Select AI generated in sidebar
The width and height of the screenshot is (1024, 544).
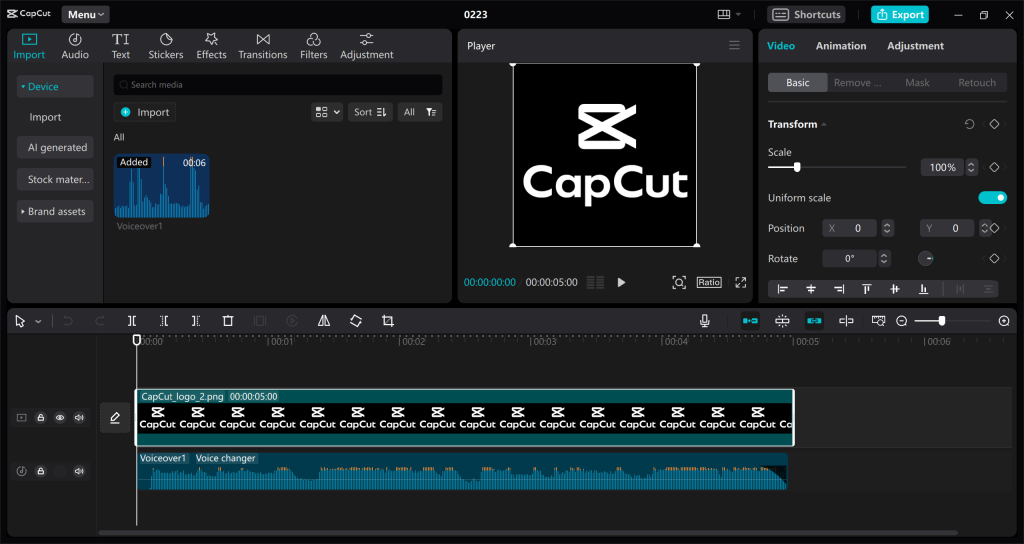point(57,148)
